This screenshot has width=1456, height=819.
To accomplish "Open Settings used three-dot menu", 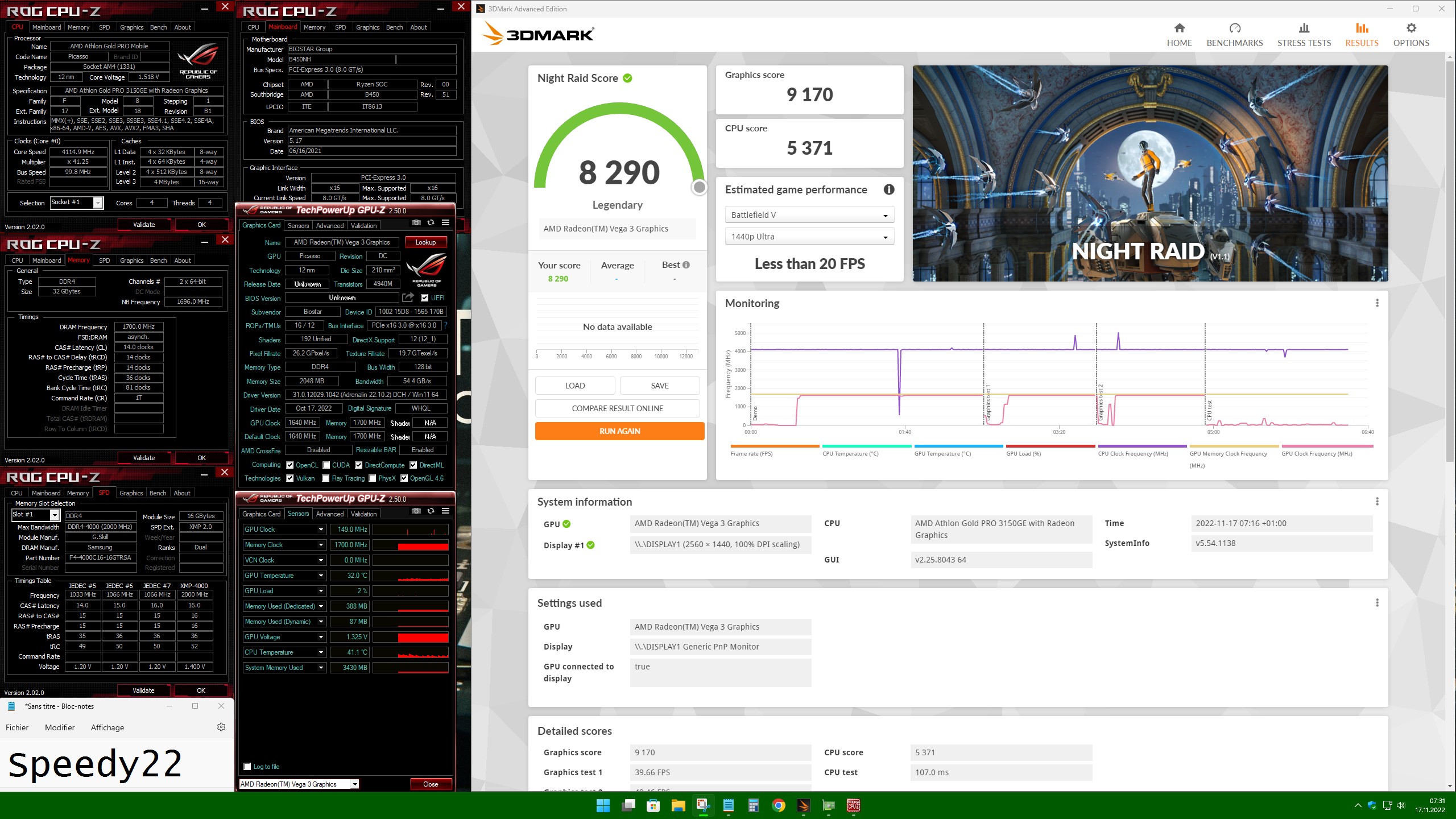I will [x=1377, y=603].
